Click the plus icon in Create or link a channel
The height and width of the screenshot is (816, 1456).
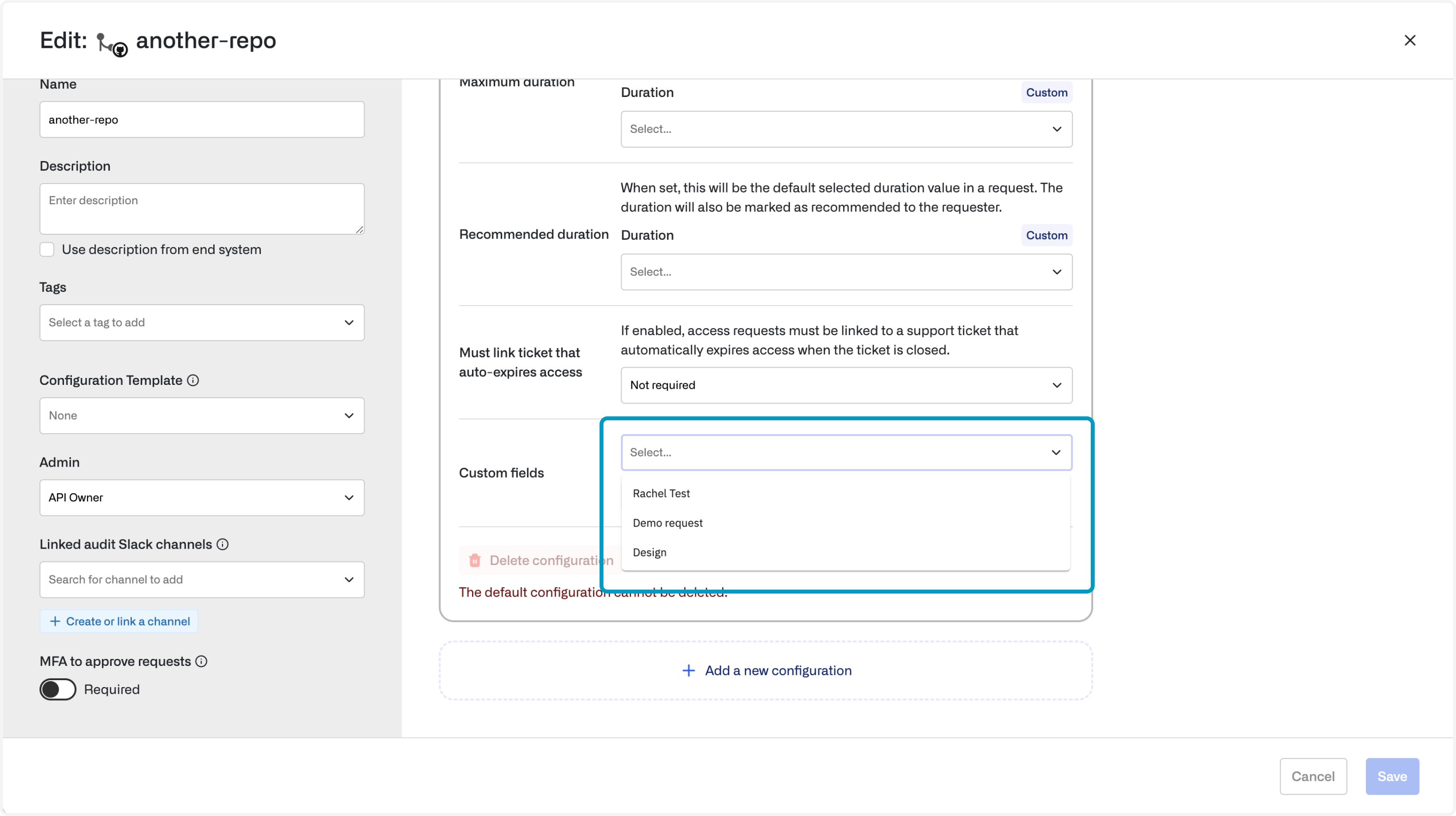[x=55, y=622]
